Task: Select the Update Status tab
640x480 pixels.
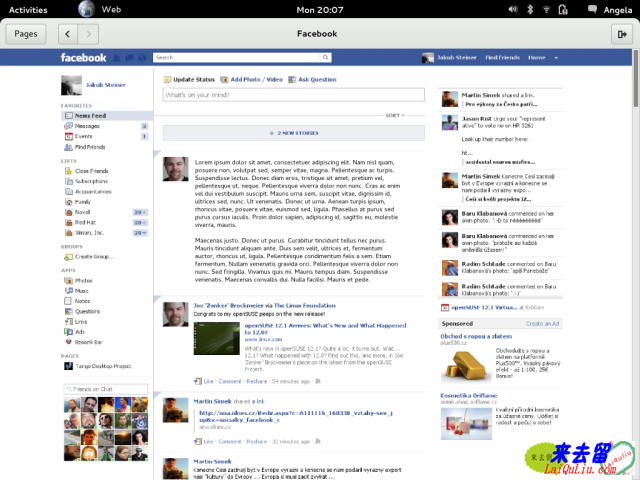Action: pos(189,80)
